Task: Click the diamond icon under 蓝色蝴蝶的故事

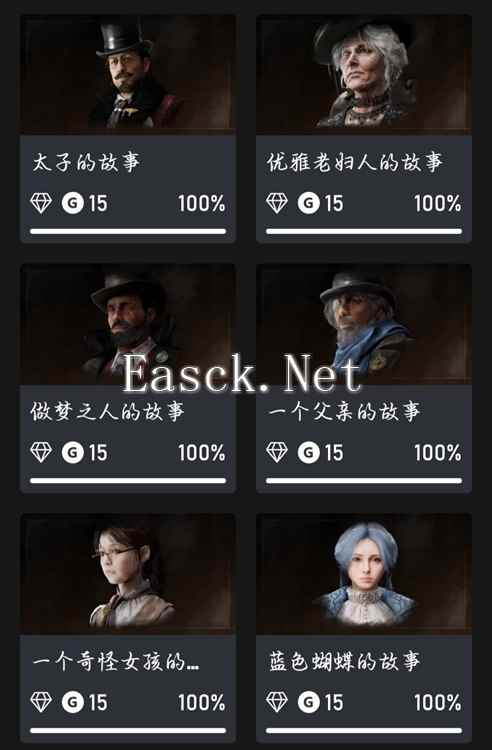Action: click(277, 702)
